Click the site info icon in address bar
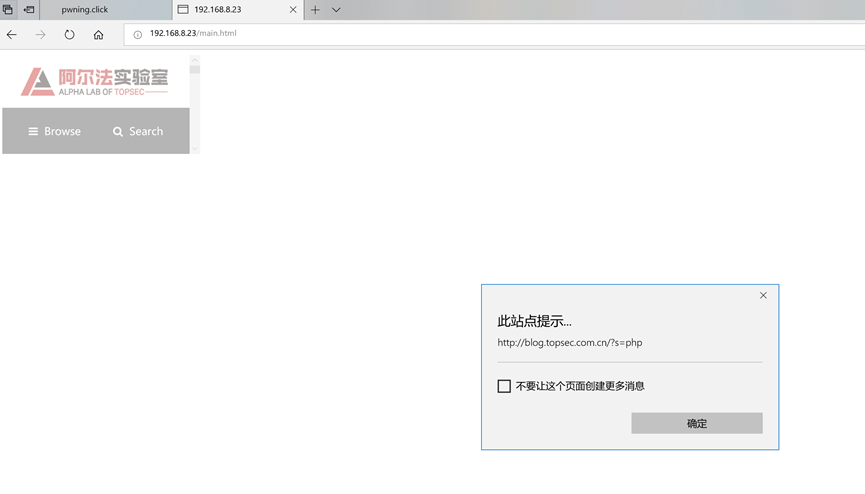 pos(137,34)
